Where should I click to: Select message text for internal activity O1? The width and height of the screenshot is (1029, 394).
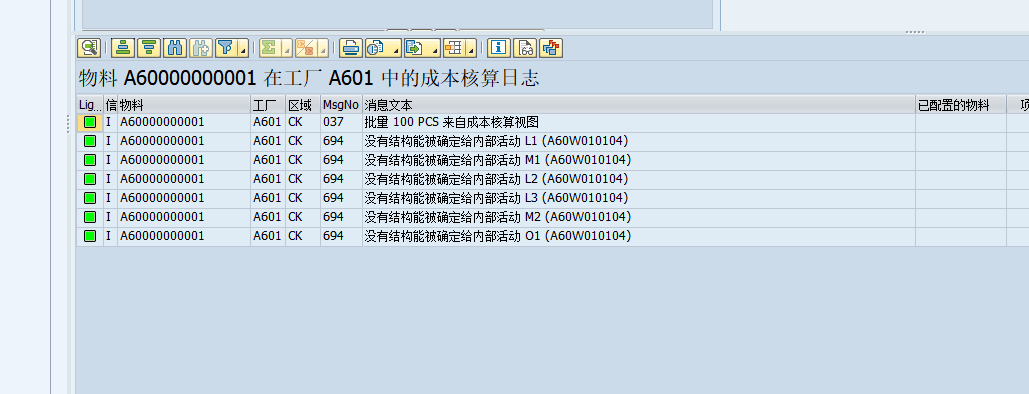(498, 236)
